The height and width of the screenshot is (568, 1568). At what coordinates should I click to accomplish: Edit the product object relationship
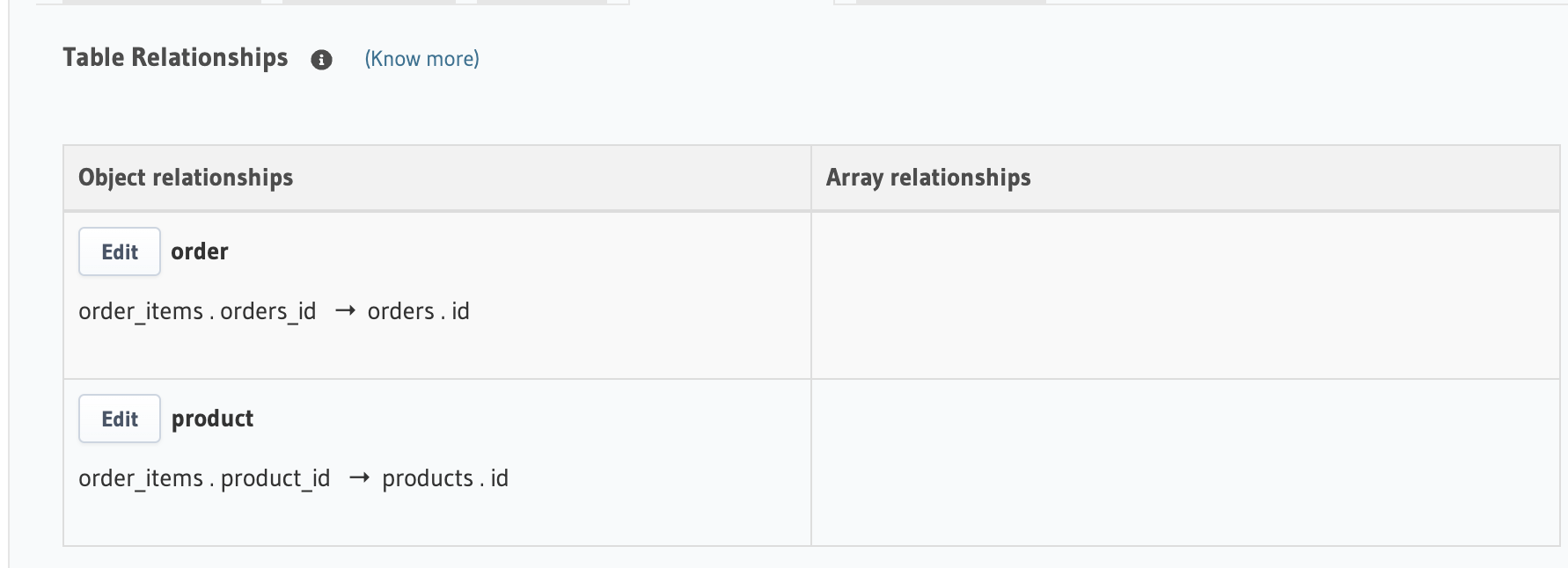(x=120, y=419)
